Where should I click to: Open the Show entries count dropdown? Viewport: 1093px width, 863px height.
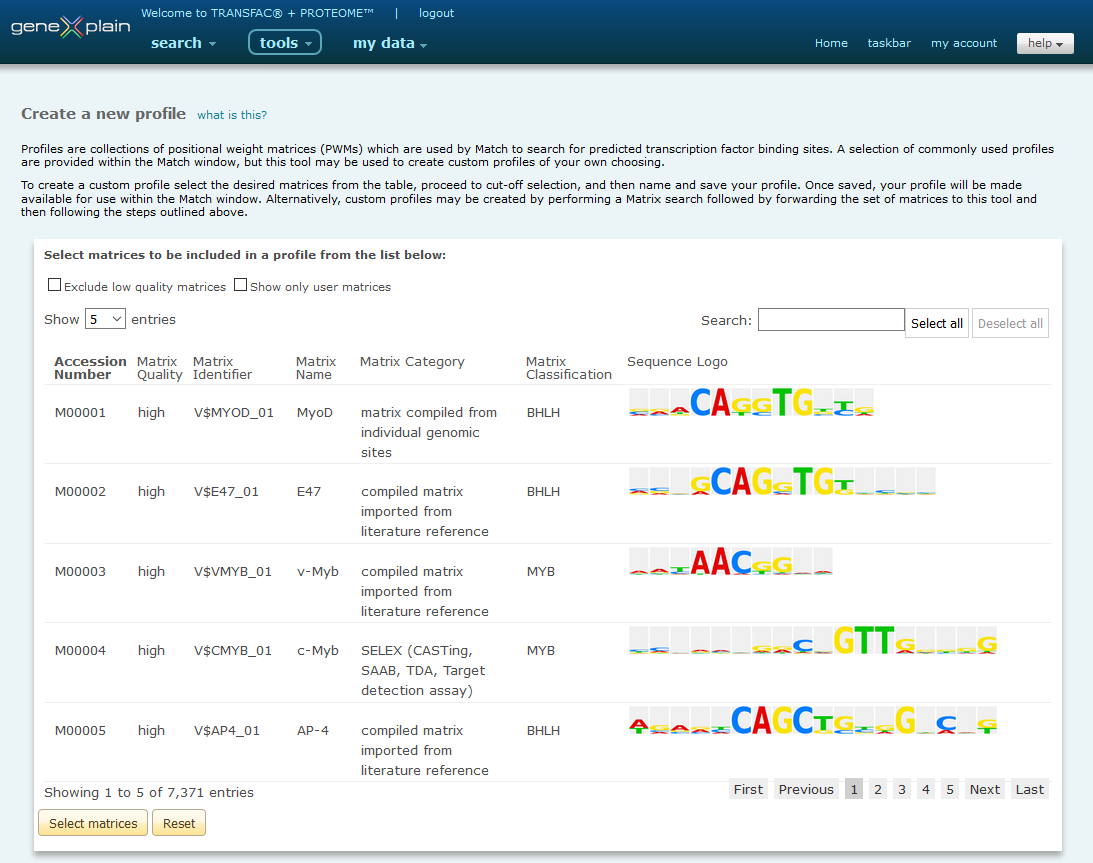click(105, 319)
